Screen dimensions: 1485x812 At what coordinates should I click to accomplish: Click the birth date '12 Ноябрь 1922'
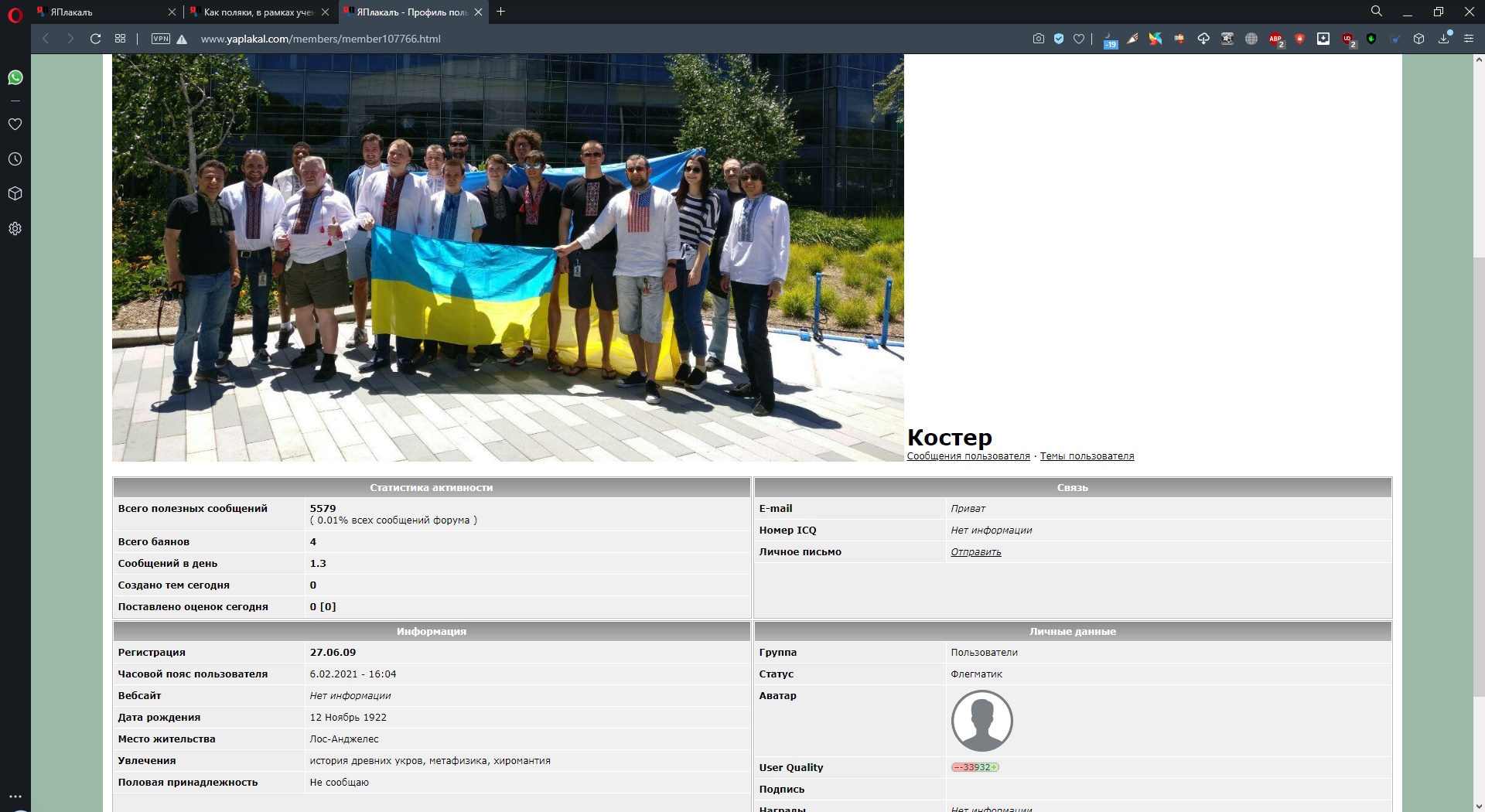[x=348, y=718]
